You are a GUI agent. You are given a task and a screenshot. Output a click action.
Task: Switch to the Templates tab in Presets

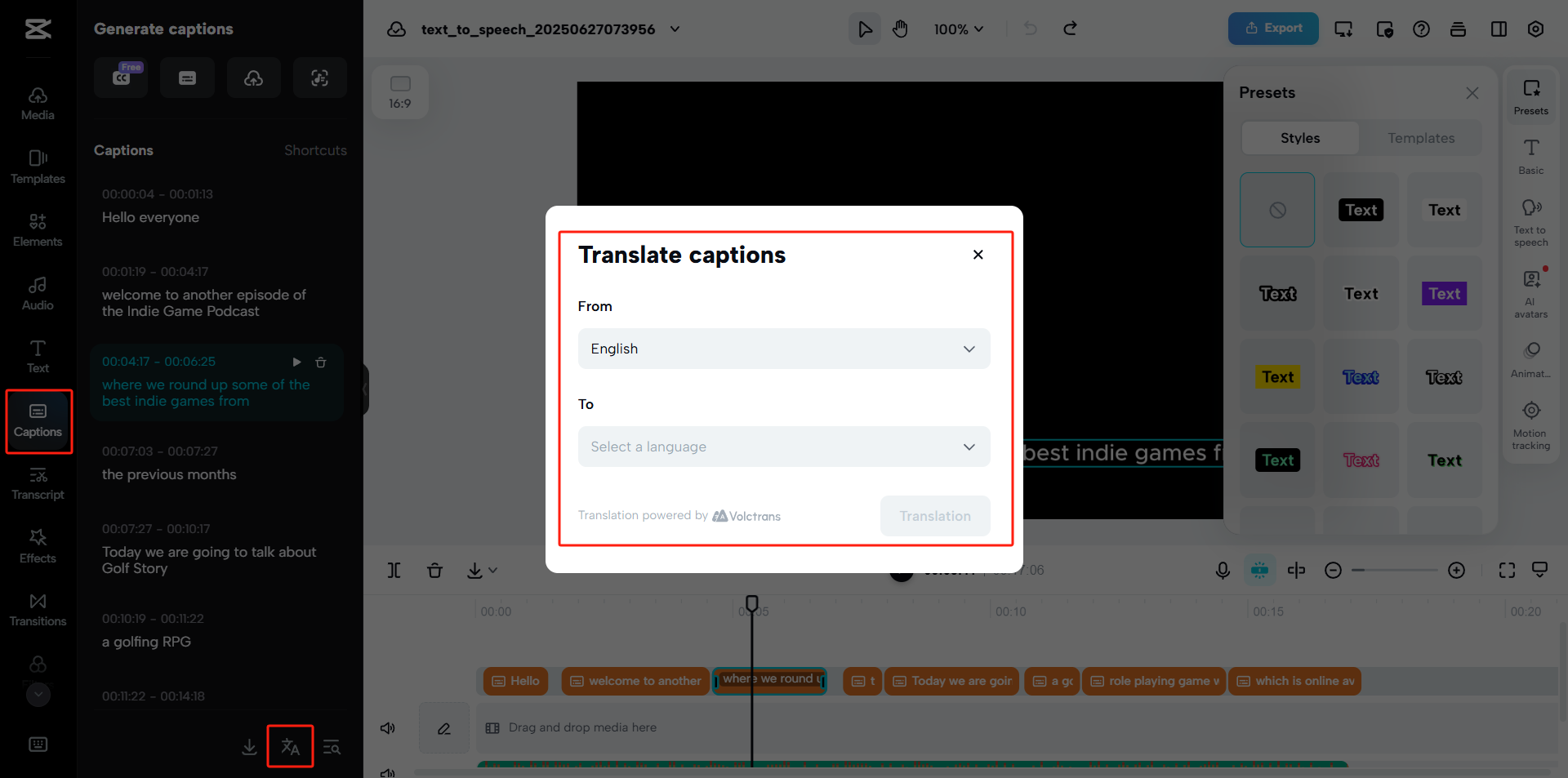pos(1421,138)
